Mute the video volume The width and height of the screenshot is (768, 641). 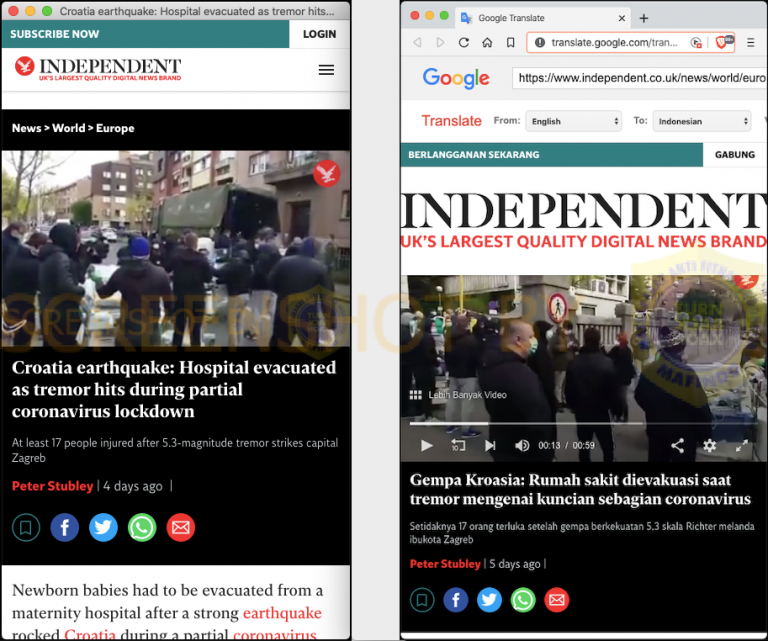tap(522, 445)
